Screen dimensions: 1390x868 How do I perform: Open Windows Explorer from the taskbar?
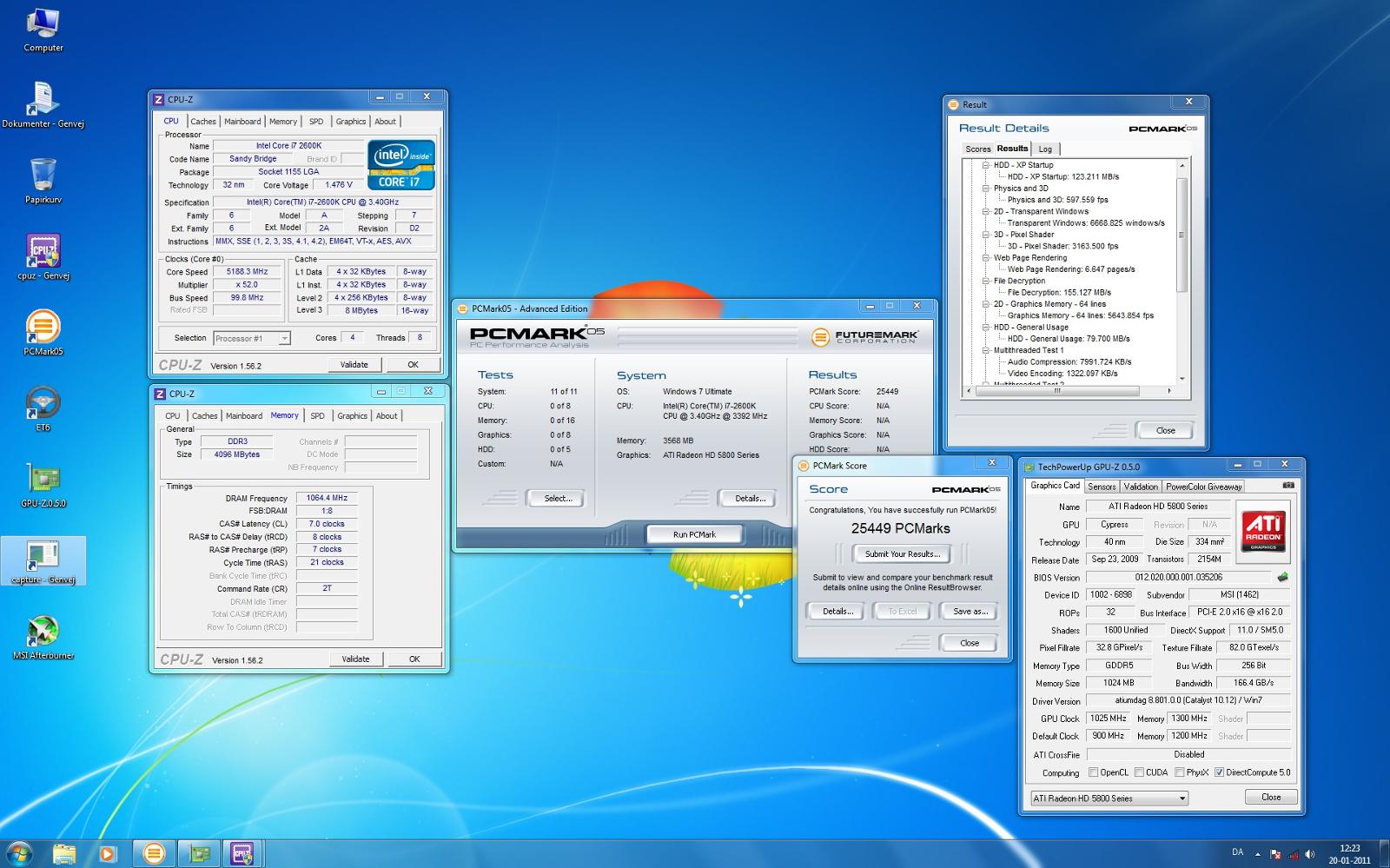click(64, 853)
